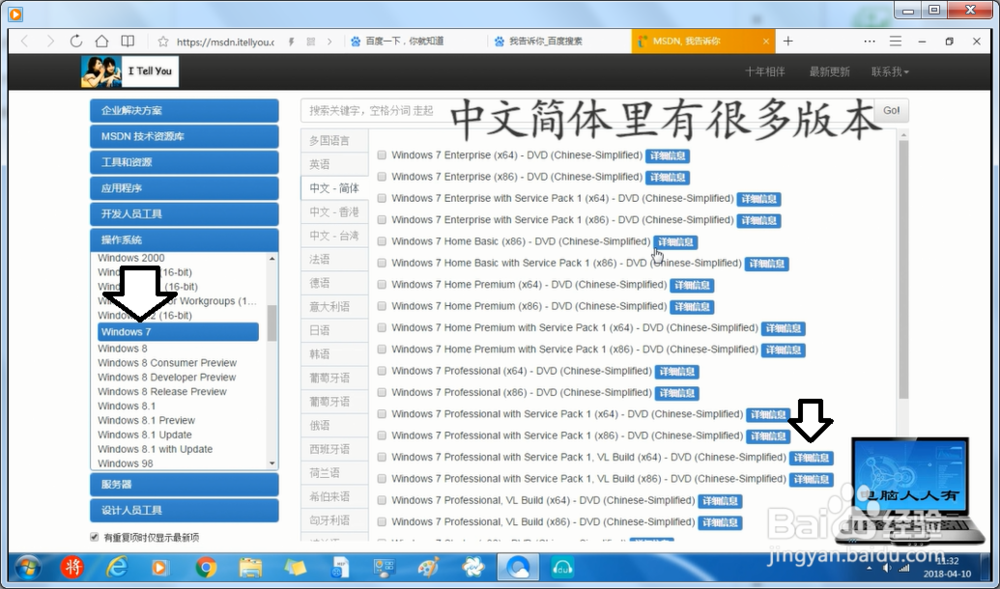Open the browser hamburger menu
This screenshot has height=589, width=1000.
(895, 41)
